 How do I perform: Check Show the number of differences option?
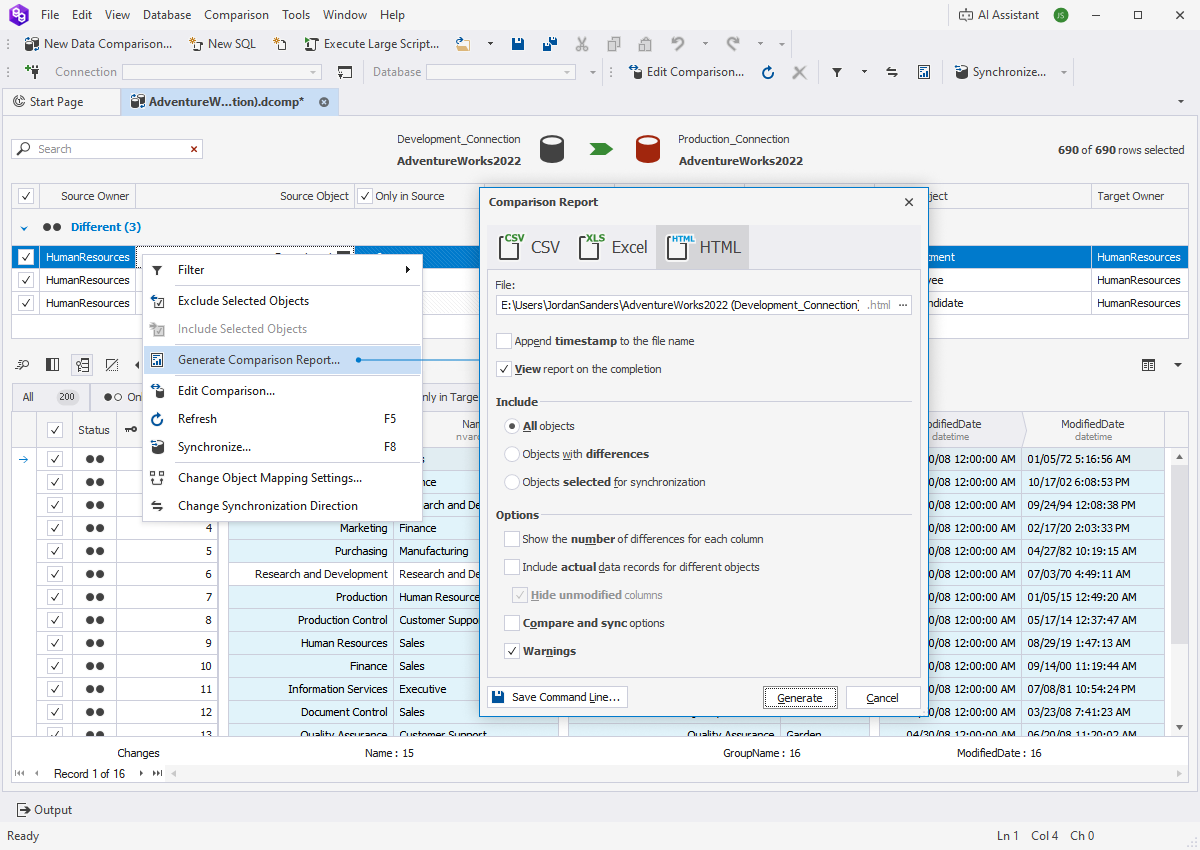512,539
